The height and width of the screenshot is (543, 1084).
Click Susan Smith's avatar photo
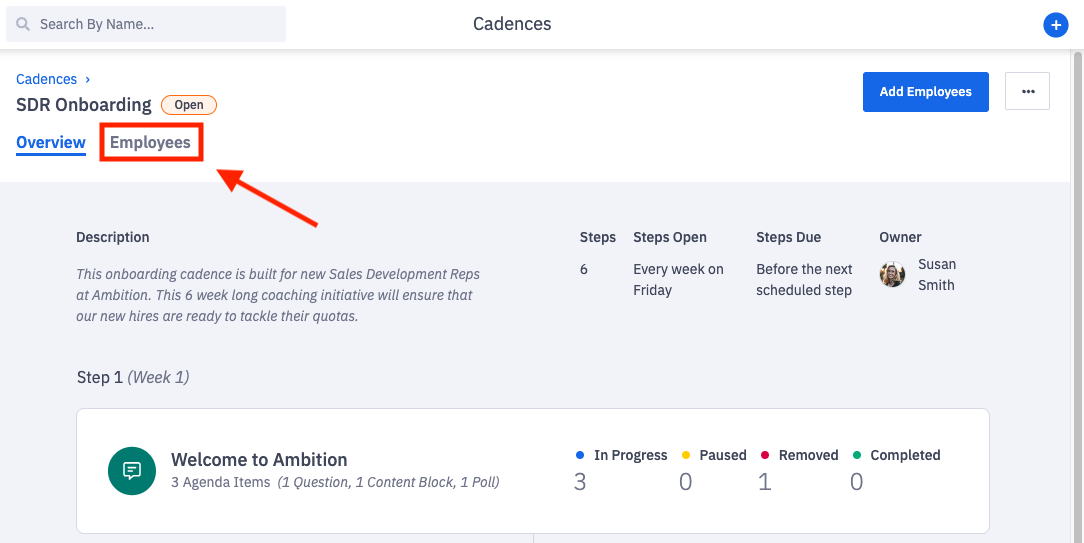pos(892,275)
